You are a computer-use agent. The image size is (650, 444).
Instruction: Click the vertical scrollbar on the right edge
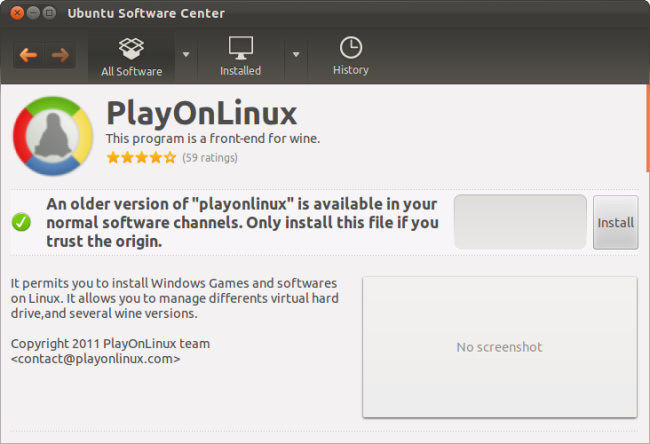646,140
